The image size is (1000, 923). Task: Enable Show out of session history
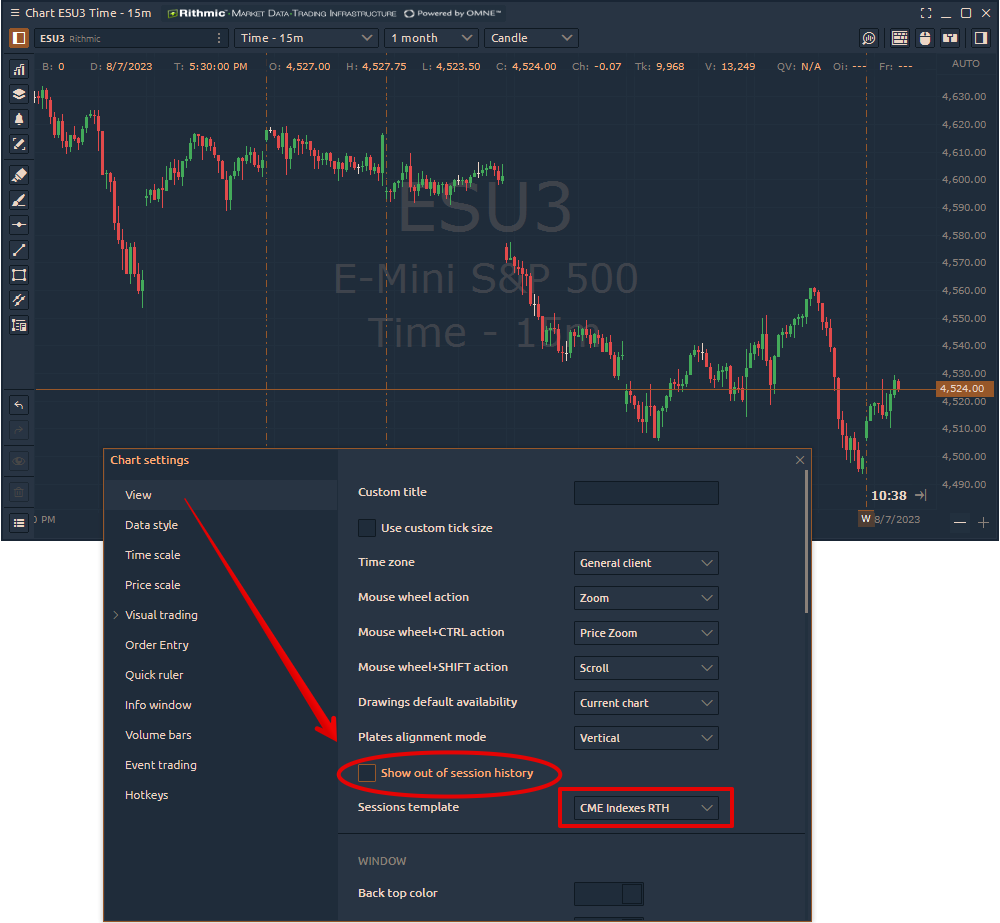click(367, 773)
